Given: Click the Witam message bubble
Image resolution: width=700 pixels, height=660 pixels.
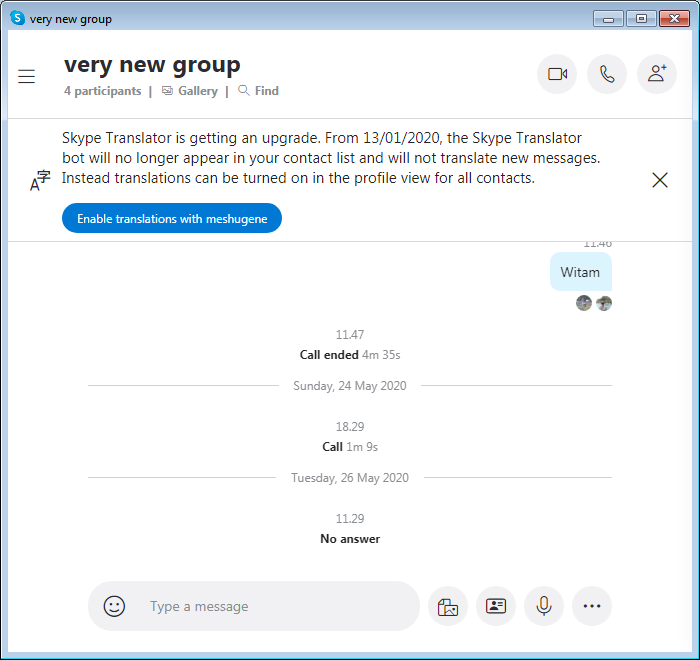Looking at the screenshot, I should (581, 272).
